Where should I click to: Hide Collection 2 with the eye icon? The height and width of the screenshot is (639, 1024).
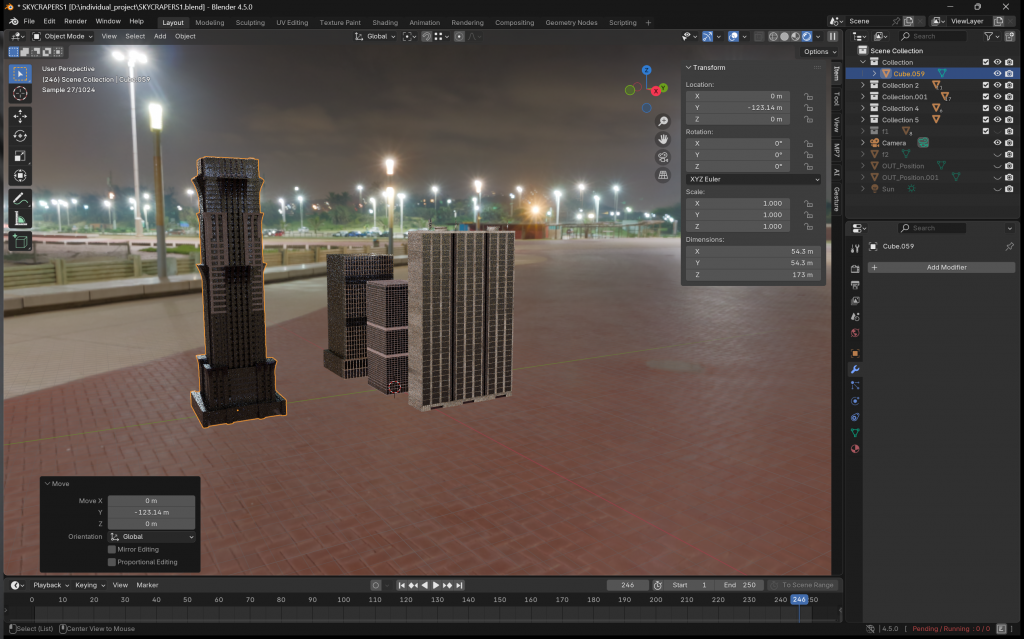[x=997, y=85]
